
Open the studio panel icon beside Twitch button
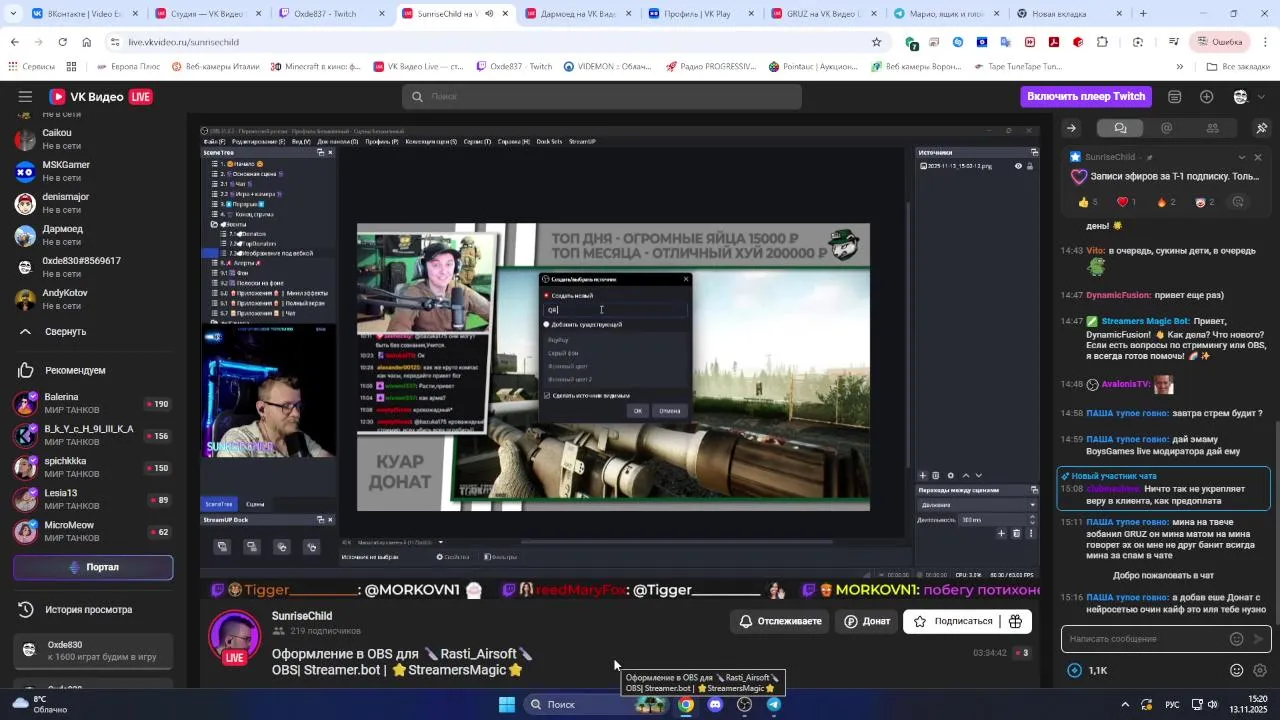pos(1175,97)
